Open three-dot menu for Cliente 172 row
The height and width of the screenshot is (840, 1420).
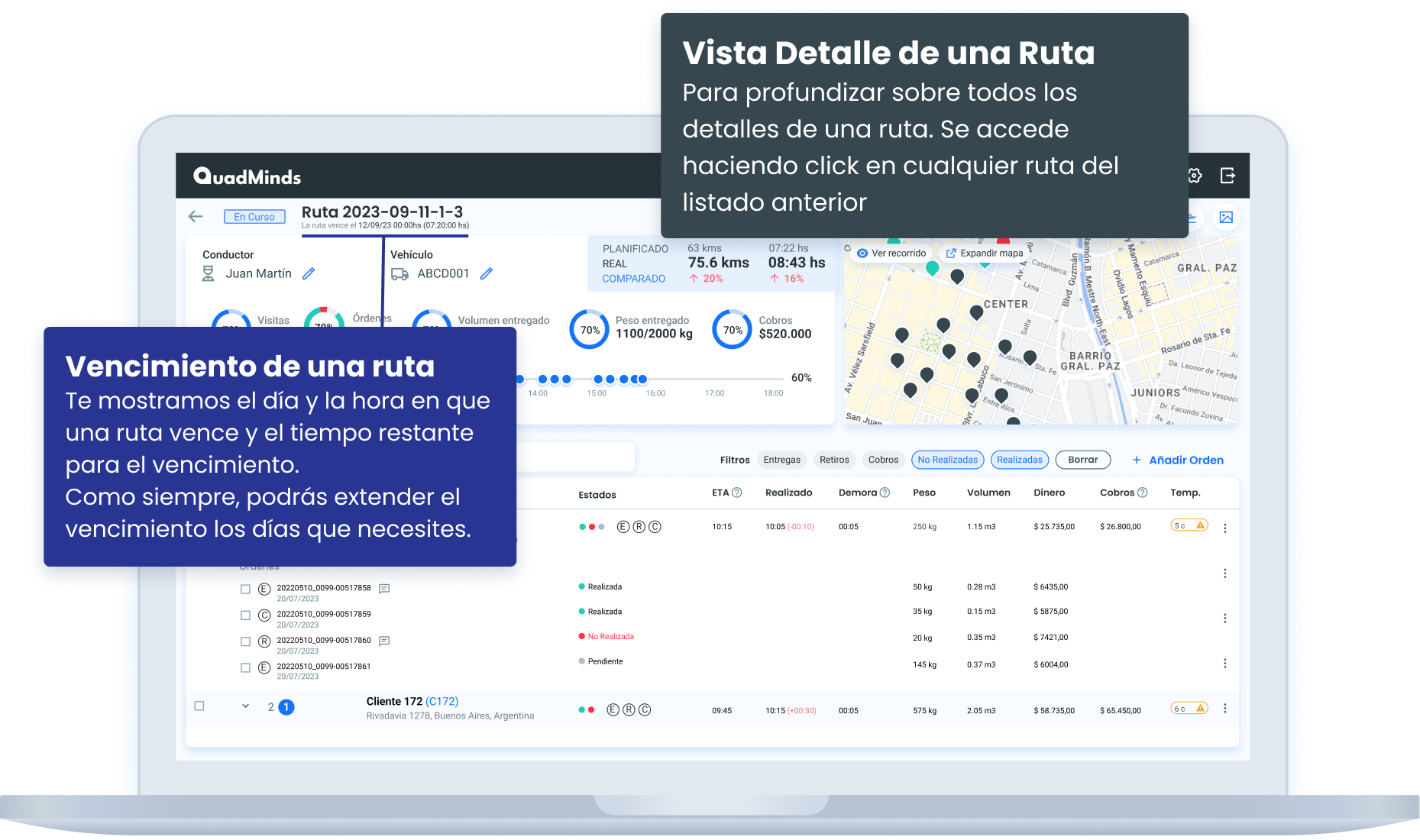(1224, 709)
